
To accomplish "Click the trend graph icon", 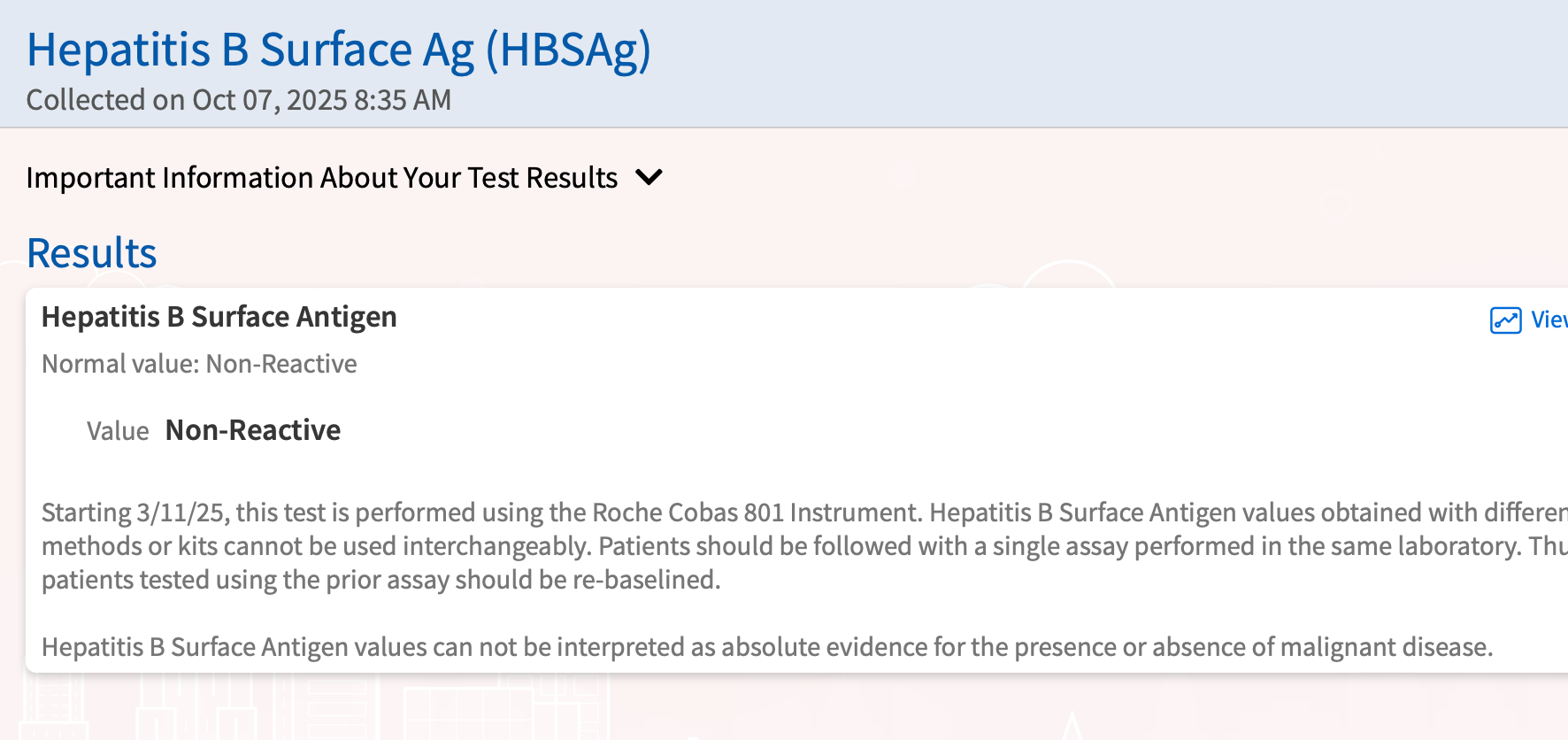I will [x=1505, y=320].
